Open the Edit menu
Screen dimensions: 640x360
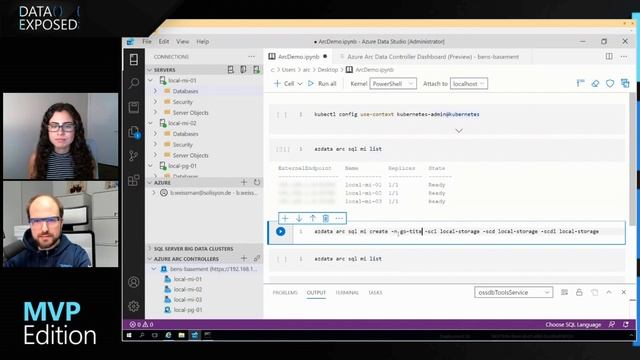click(164, 42)
